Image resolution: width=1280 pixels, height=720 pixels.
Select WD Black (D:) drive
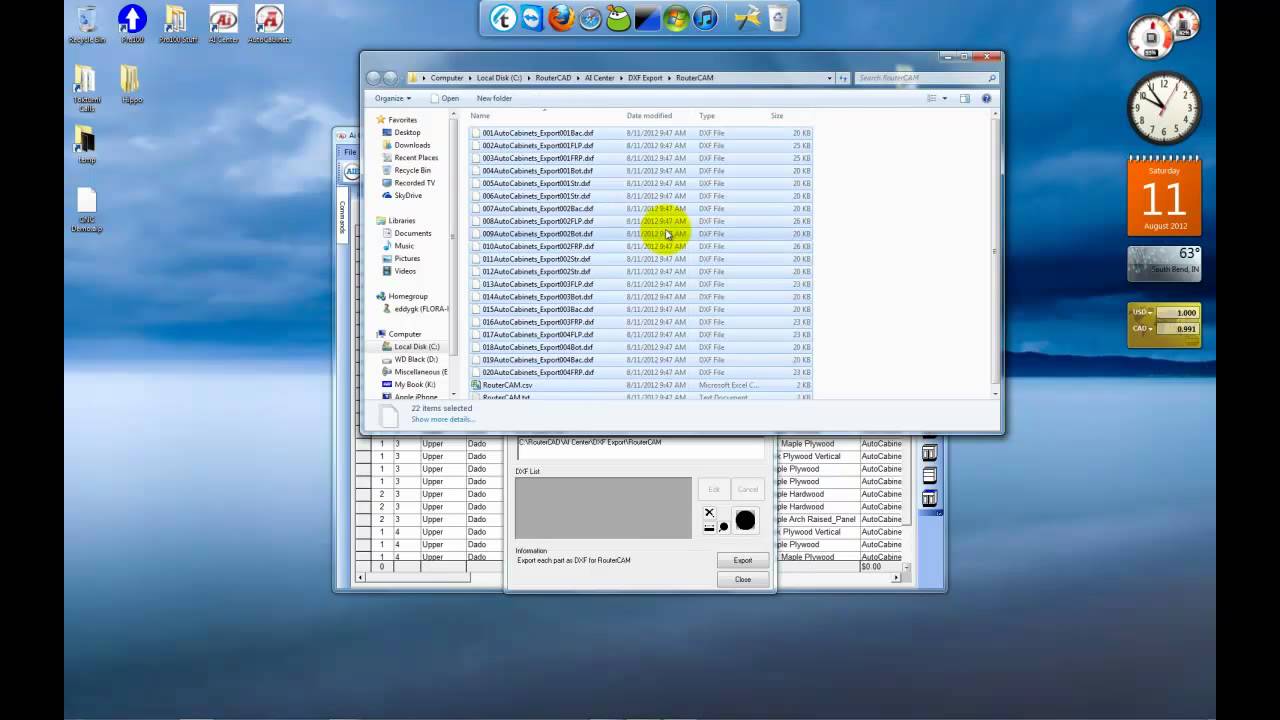416,359
